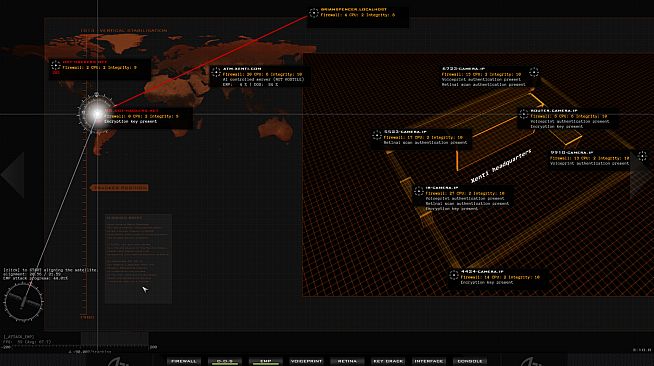Choose the VOICEPRINT tool
This screenshot has height=366, width=654.
coord(306,361)
